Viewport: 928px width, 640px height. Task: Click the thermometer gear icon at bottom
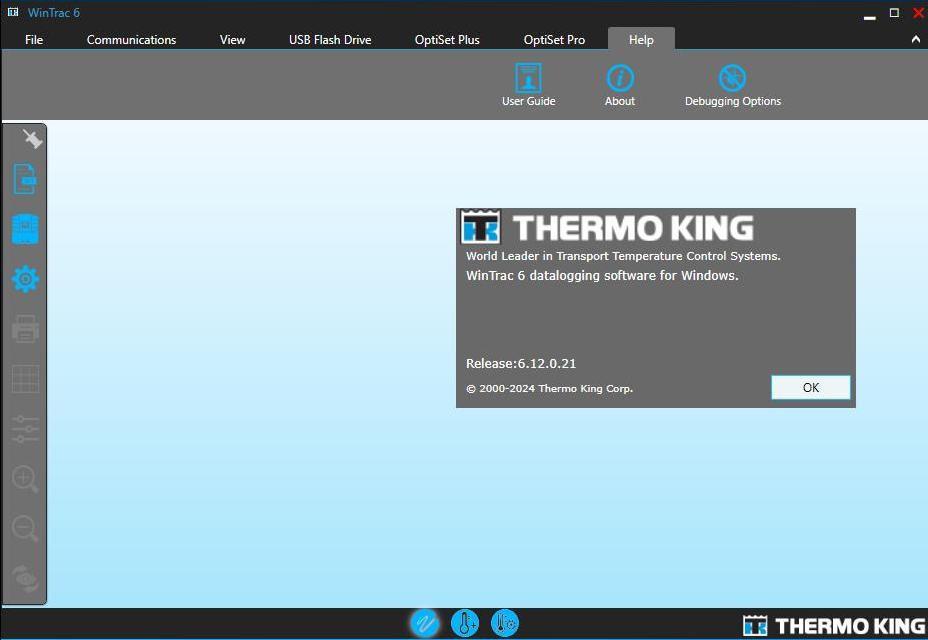(x=505, y=623)
